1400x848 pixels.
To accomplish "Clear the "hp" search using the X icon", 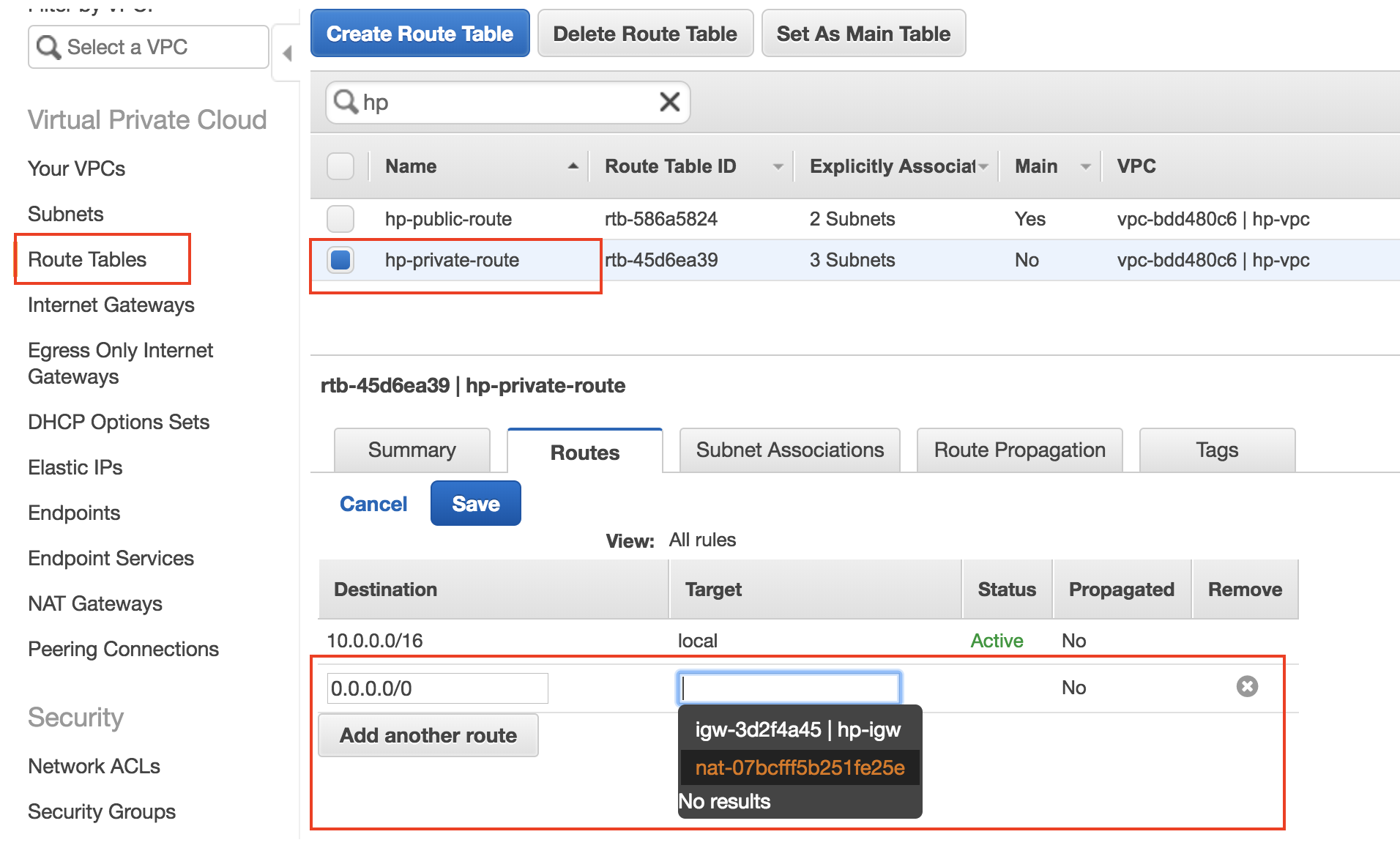I will 669,103.
